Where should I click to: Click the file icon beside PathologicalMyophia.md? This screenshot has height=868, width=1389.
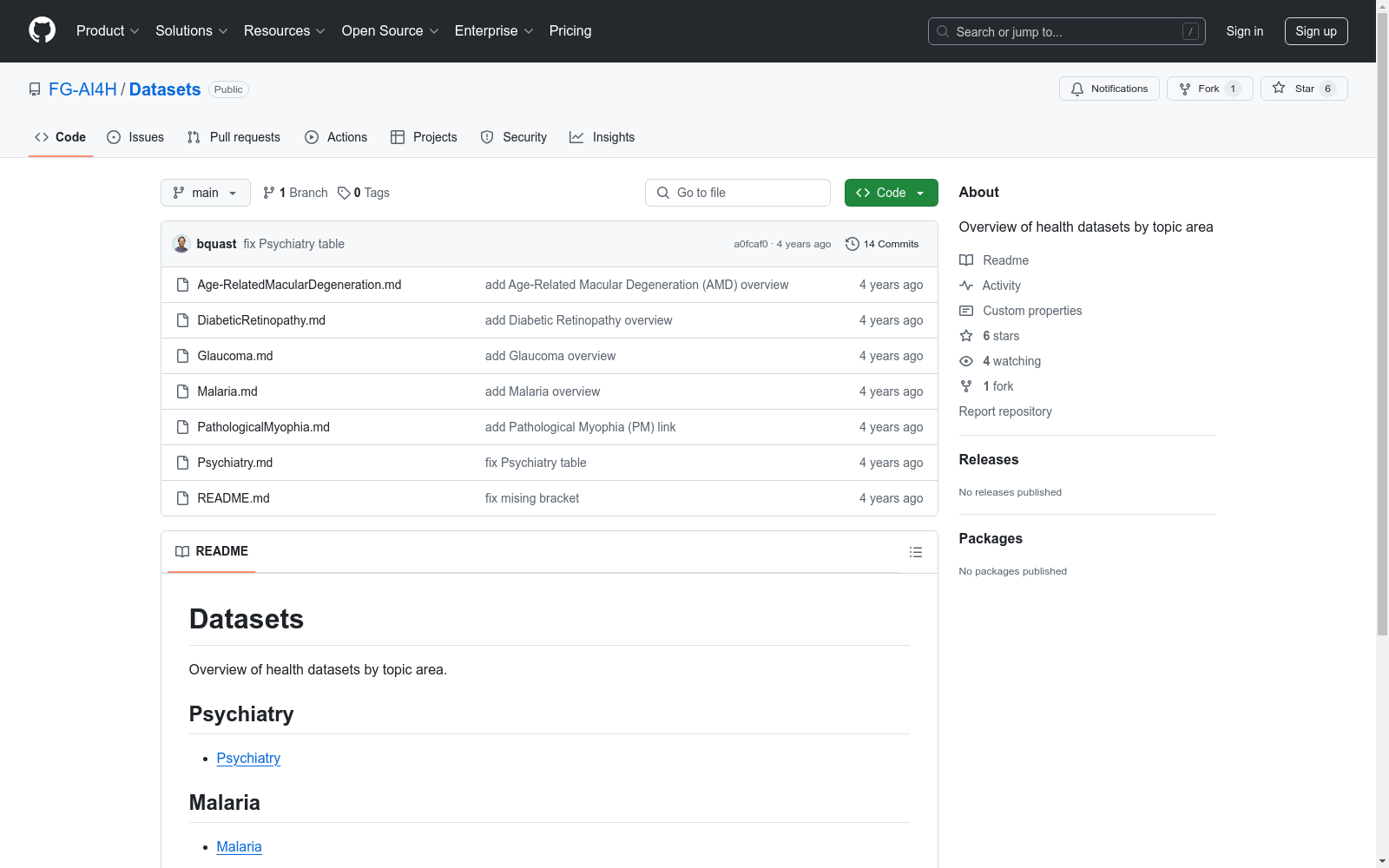(x=182, y=427)
